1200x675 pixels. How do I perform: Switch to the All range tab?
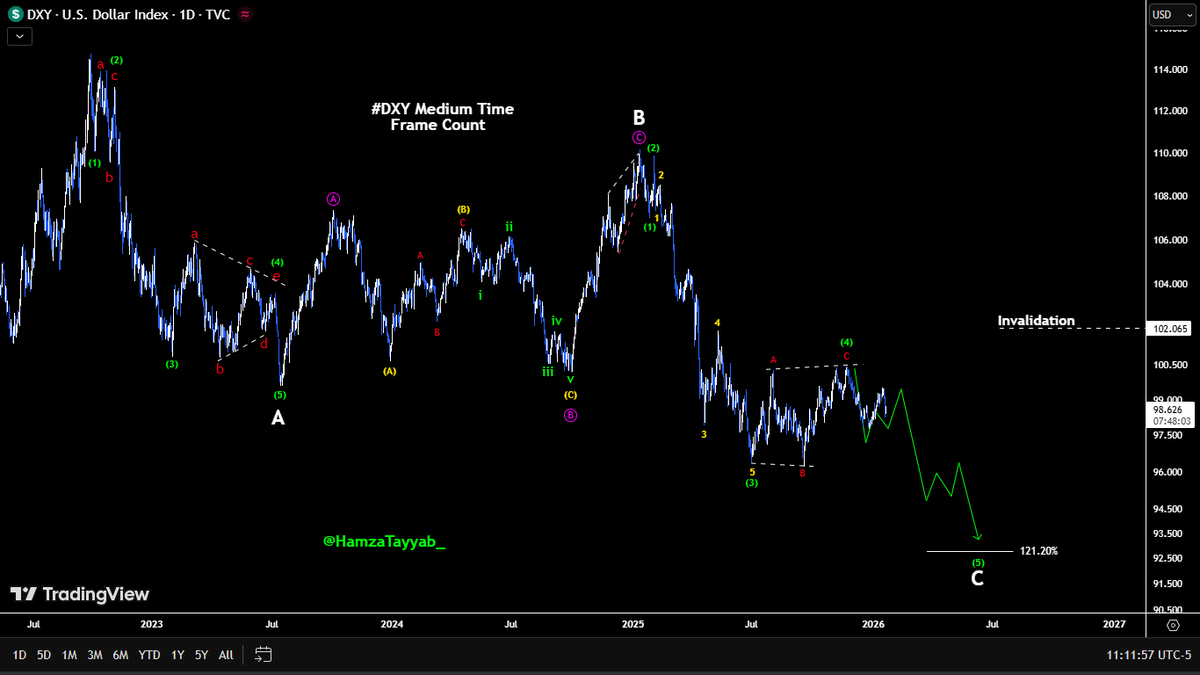226,654
